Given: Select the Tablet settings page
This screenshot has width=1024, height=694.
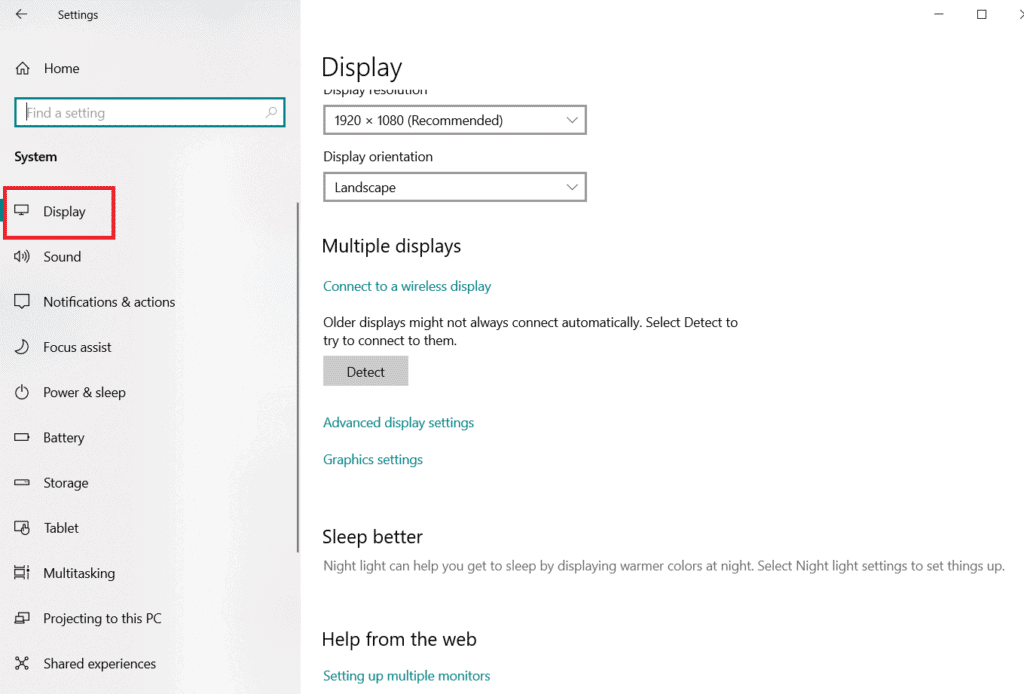Looking at the screenshot, I should pyautogui.click(x=61, y=528).
